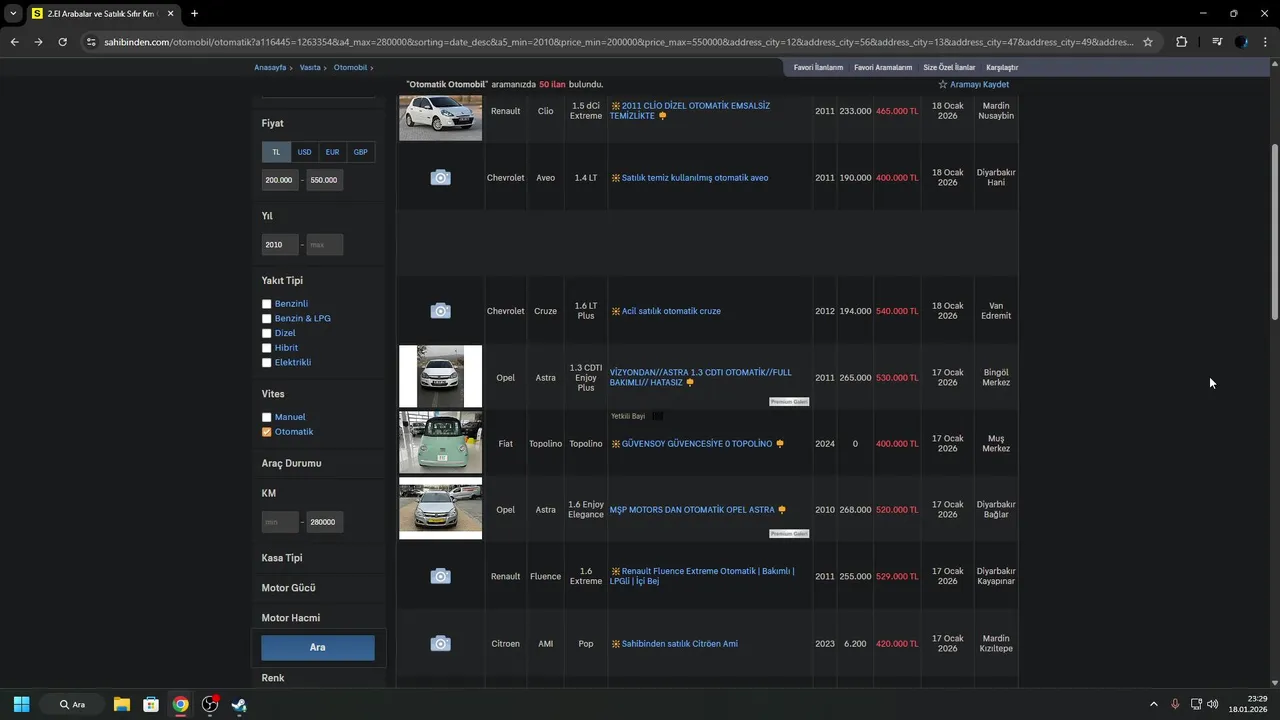Expand the Motor Hacmi filter

(291, 618)
